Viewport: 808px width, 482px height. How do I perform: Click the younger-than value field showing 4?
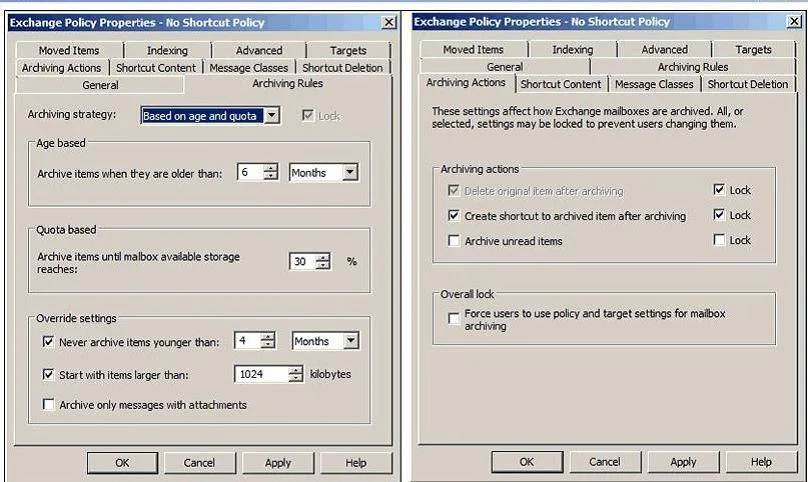pyautogui.click(x=247, y=340)
